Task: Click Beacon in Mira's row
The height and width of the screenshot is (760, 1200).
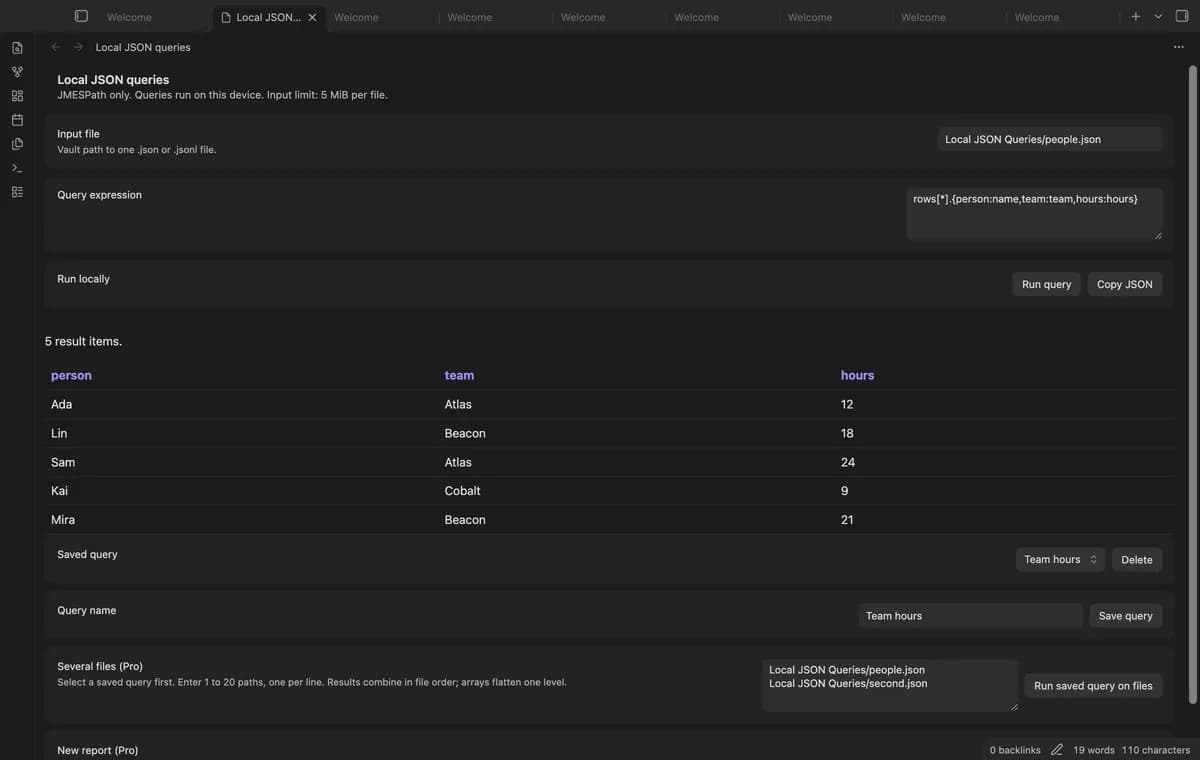Action: (465, 520)
